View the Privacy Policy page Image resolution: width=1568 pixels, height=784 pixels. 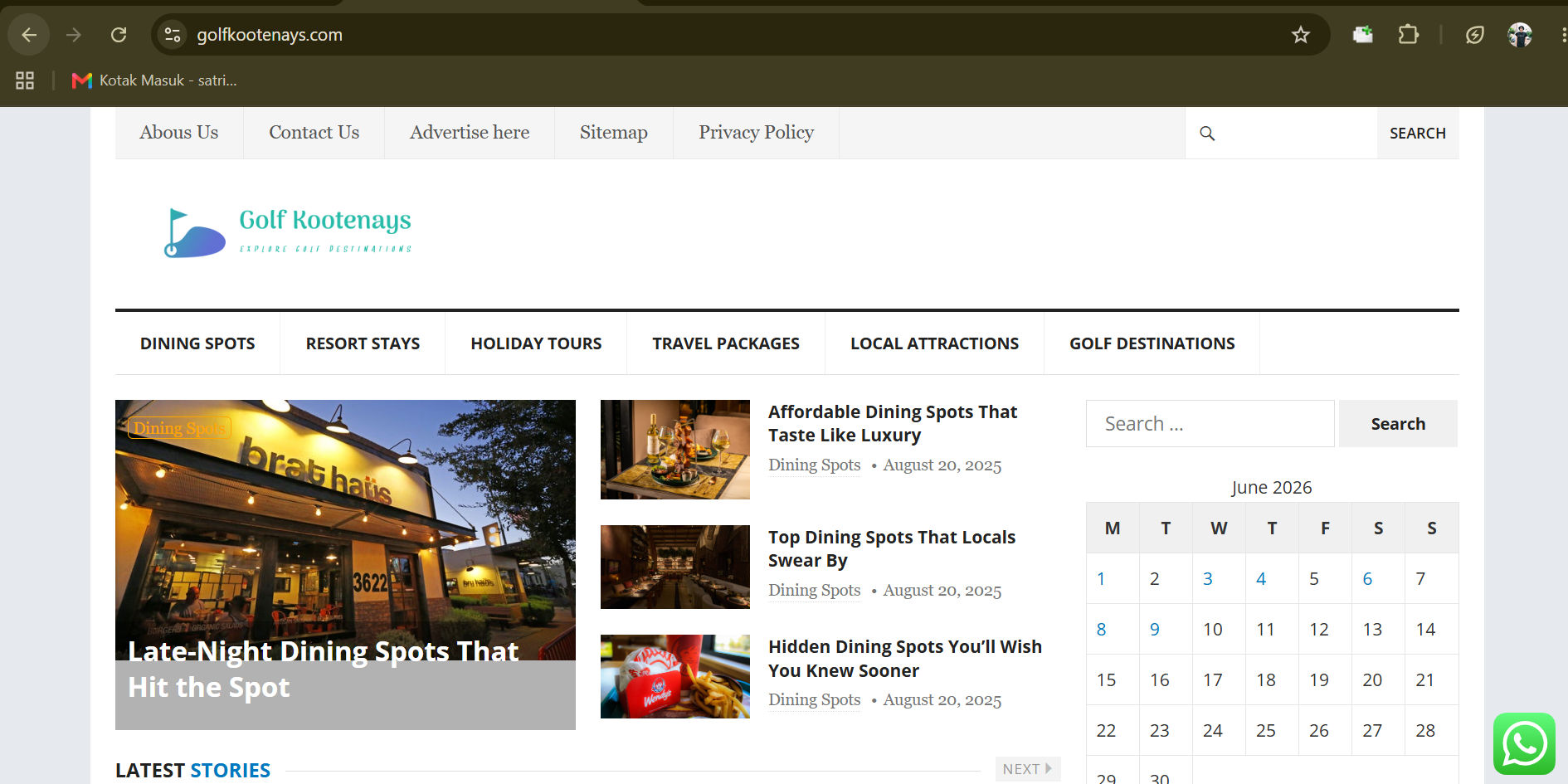756,133
